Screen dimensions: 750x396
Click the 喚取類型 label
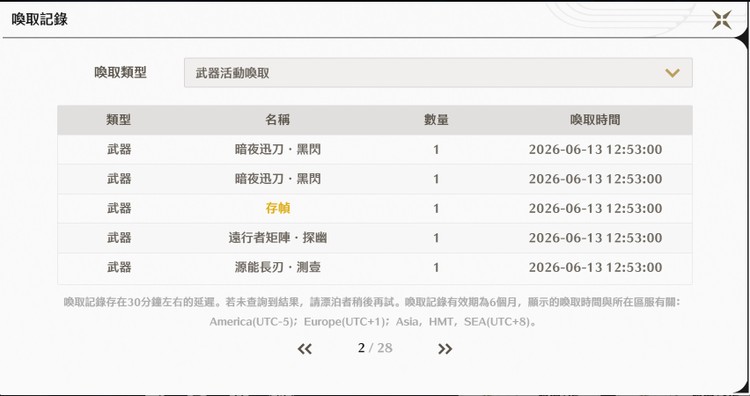coord(120,73)
